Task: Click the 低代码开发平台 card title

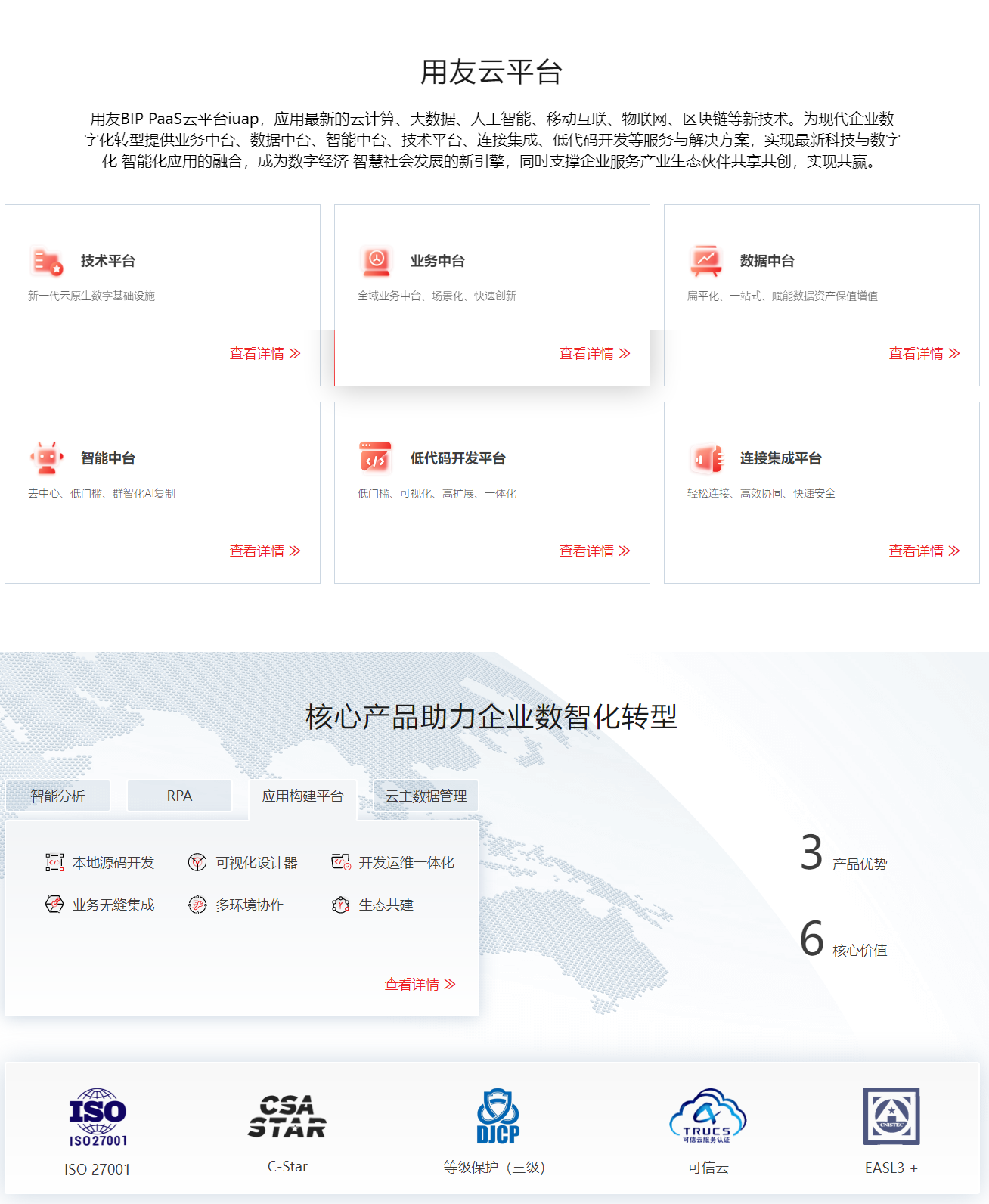Action: point(458,458)
